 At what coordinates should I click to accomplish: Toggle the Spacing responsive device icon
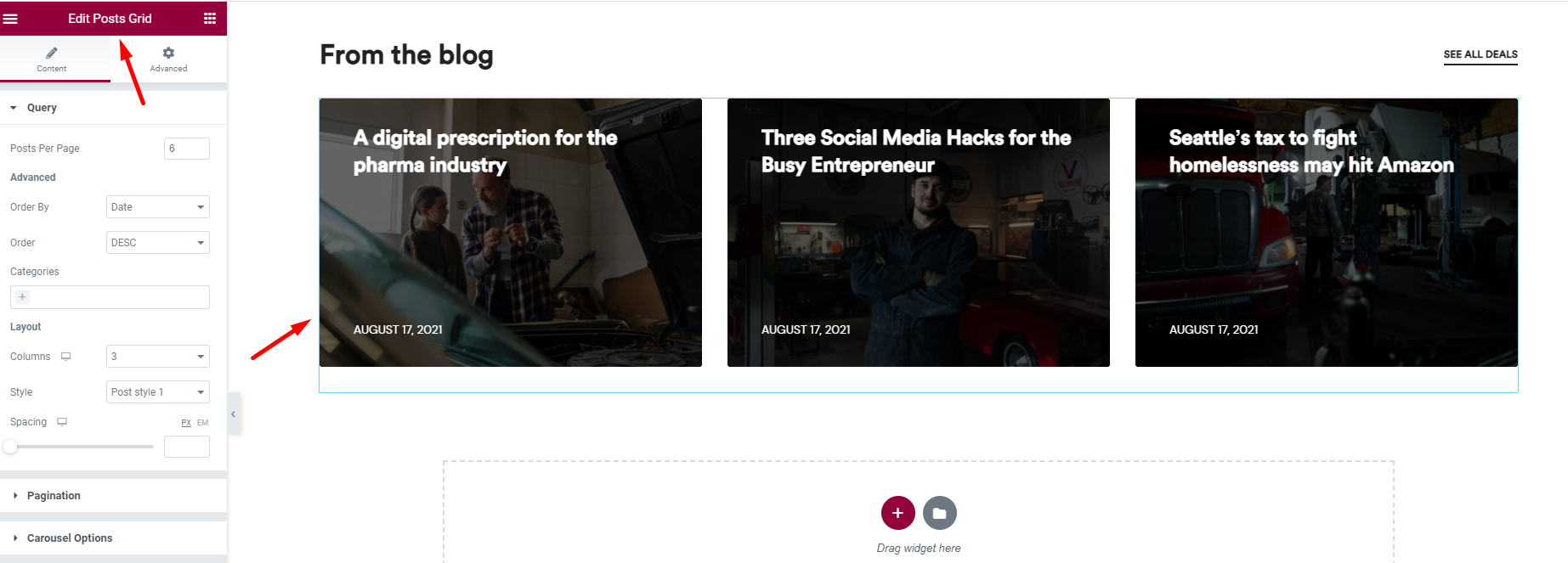[62, 422]
